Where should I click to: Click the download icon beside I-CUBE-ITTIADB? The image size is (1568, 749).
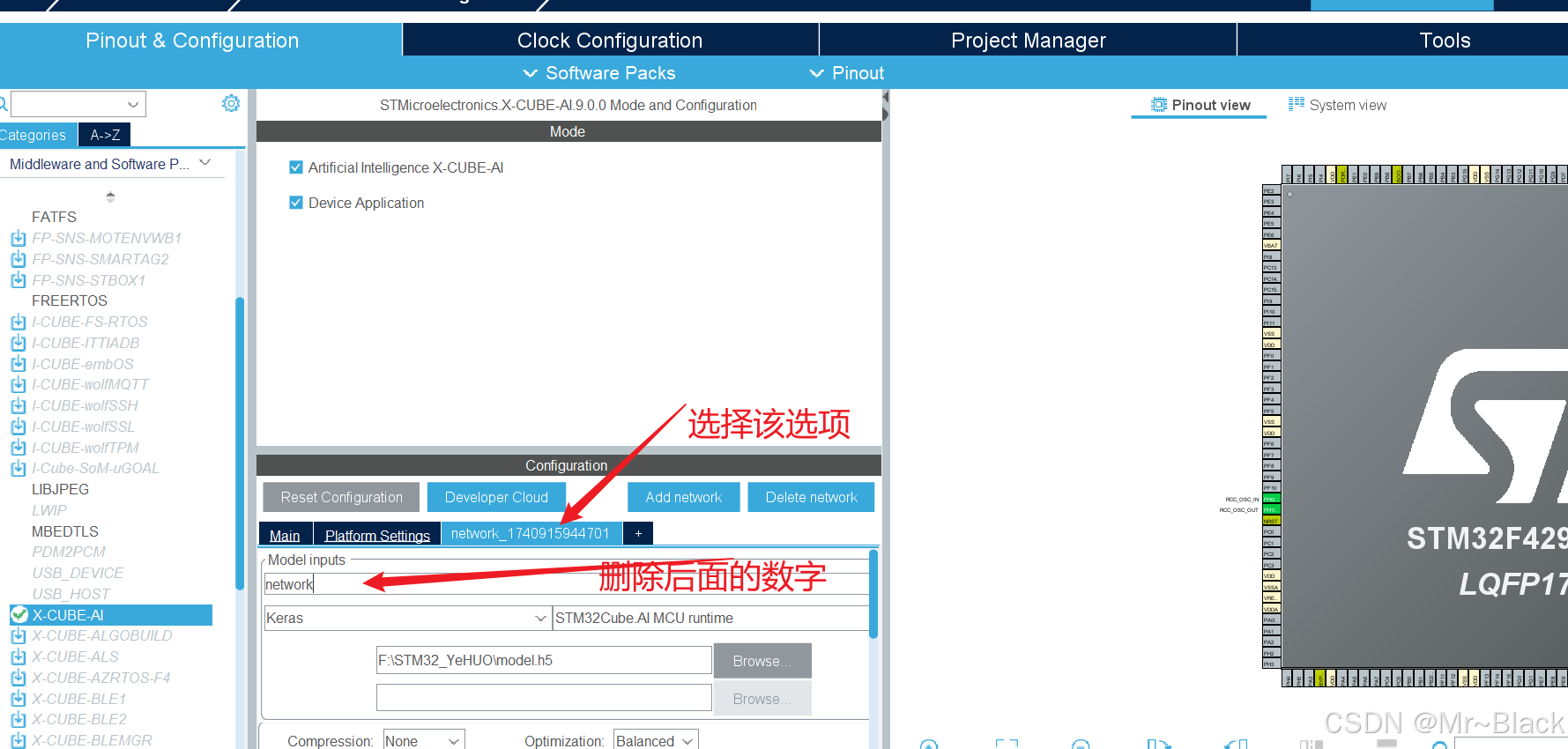tap(18, 343)
